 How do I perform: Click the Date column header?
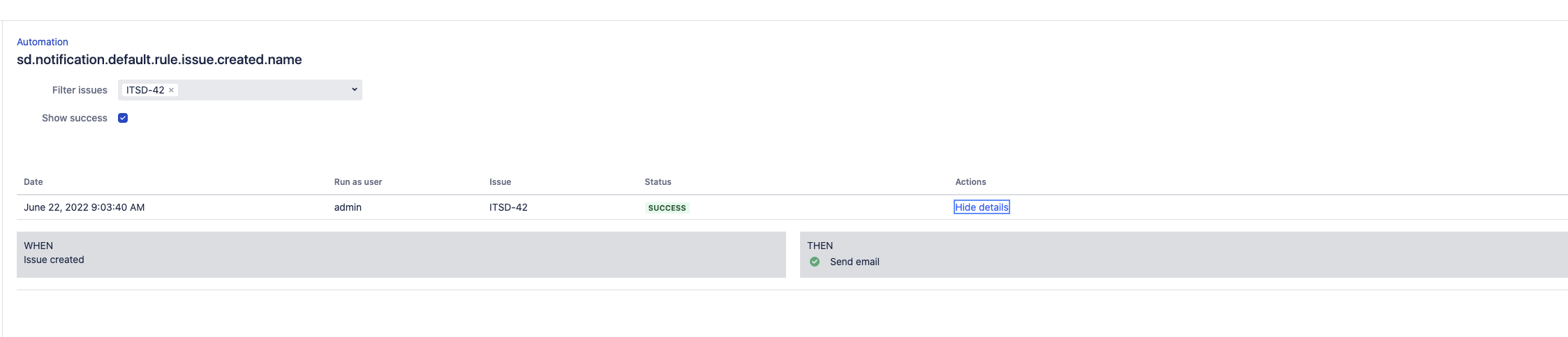click(34, 182)
